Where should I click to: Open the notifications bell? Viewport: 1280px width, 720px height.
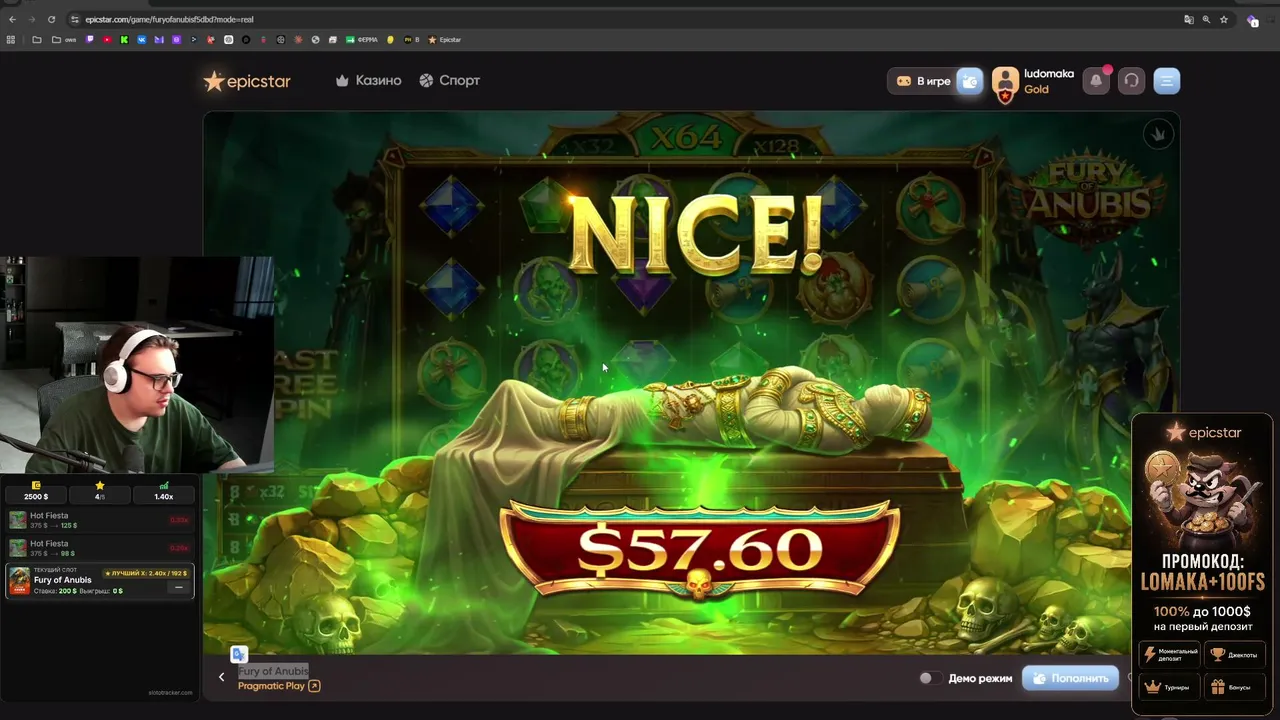point(1097,81)
